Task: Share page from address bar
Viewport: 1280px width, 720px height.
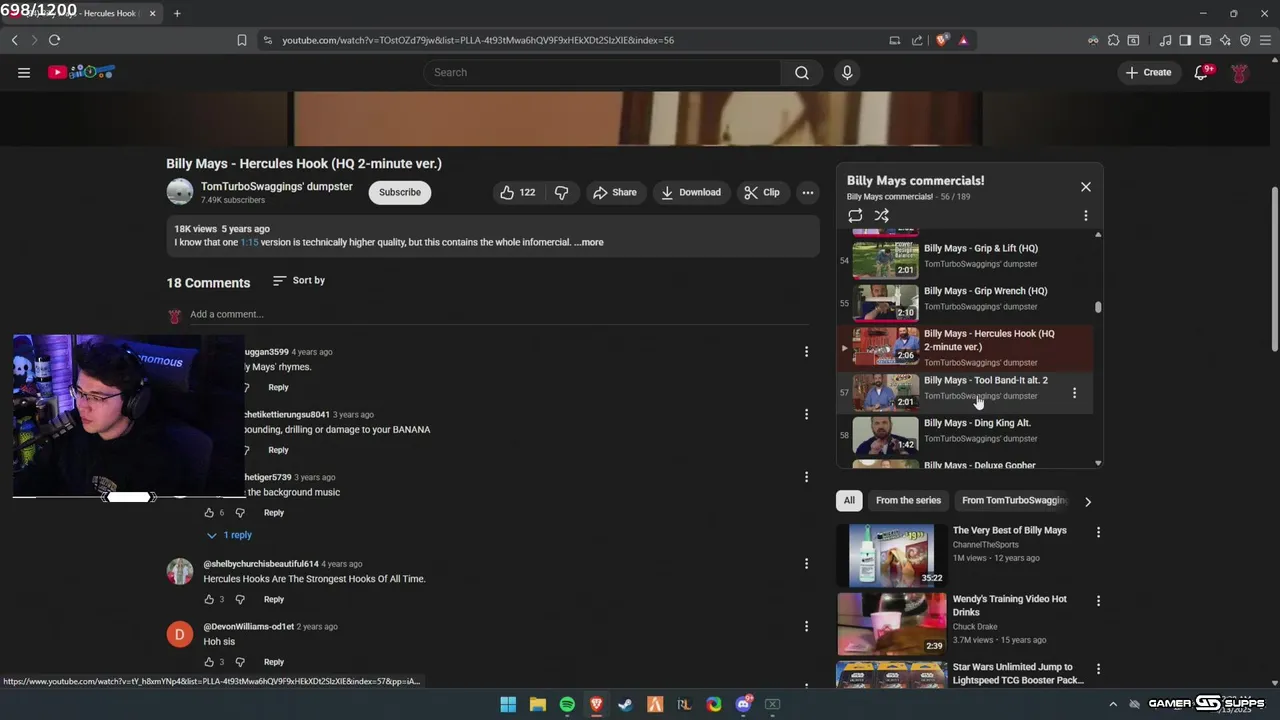Action: (x=917, y=40)
